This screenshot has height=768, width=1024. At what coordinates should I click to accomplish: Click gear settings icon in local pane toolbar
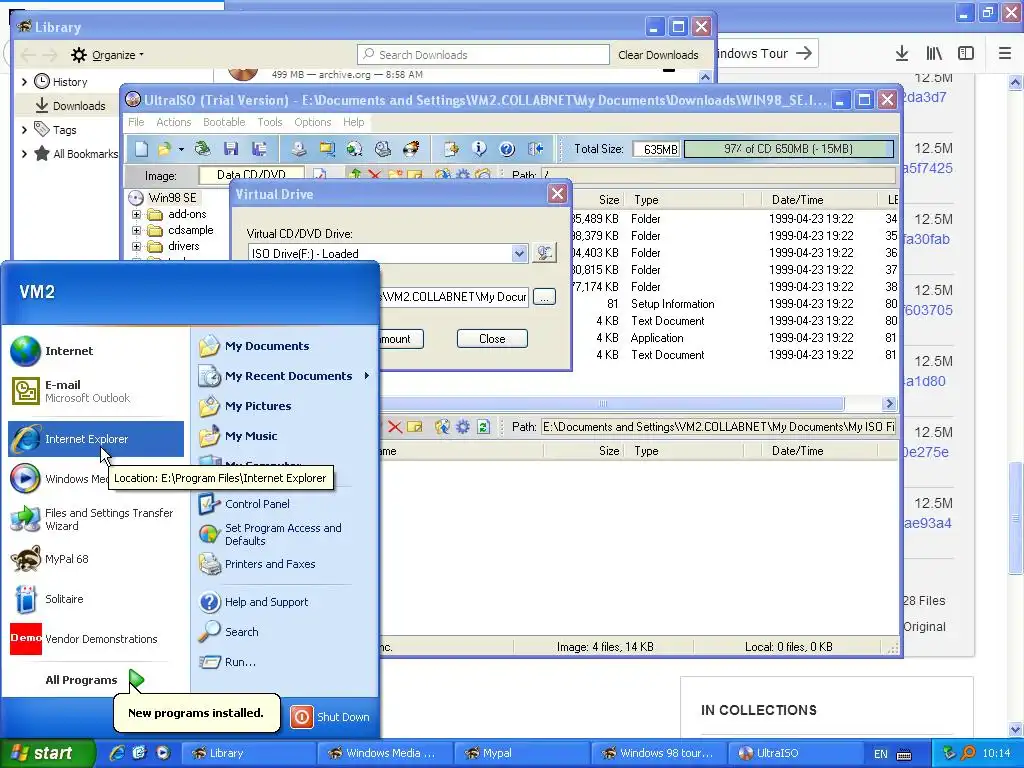[463, 427]
